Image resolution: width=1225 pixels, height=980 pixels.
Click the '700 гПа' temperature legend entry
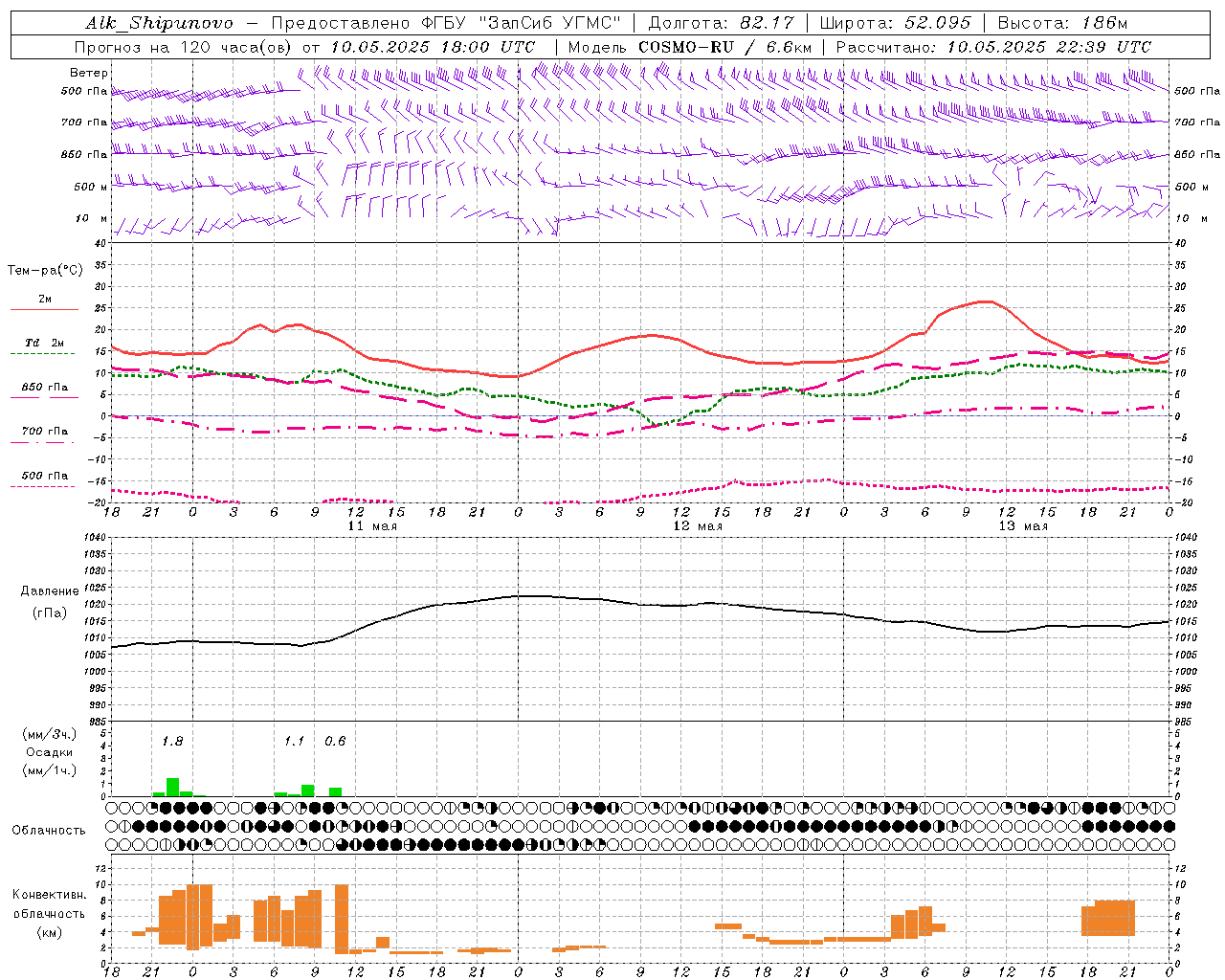click(45, 432)
